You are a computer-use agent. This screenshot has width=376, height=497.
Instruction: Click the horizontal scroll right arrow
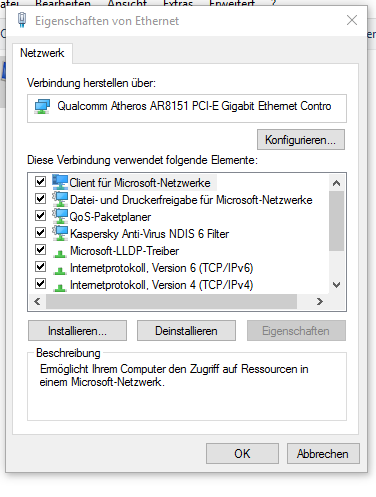point(320,302)
